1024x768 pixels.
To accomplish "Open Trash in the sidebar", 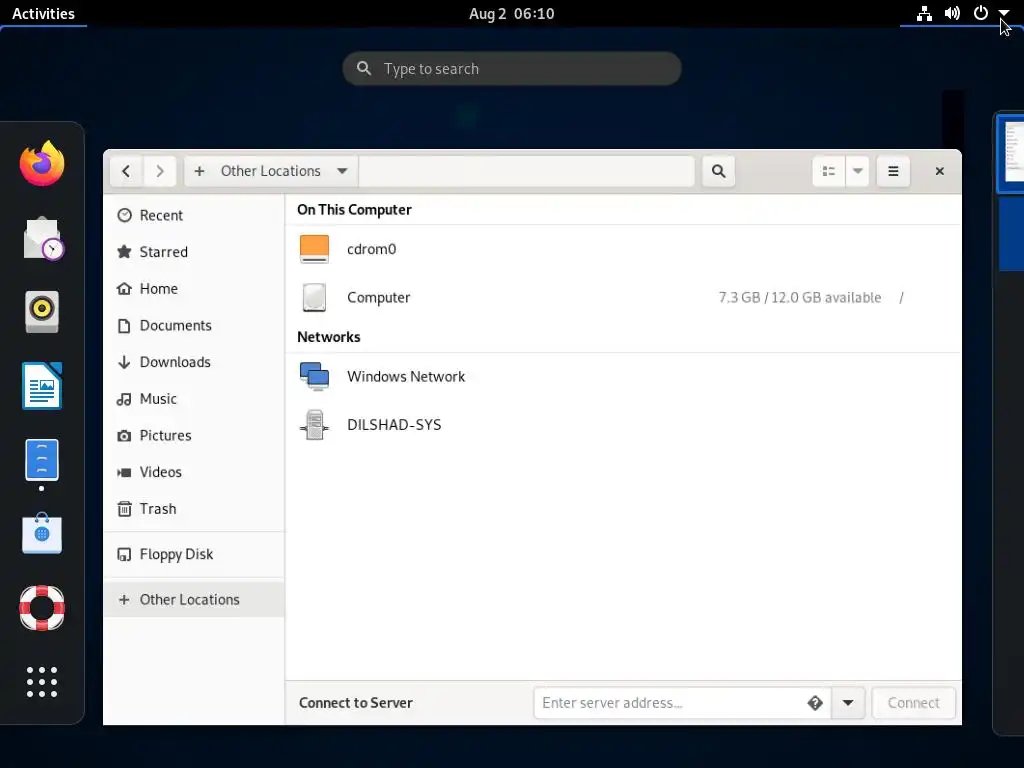I will (x=193, y=509).
